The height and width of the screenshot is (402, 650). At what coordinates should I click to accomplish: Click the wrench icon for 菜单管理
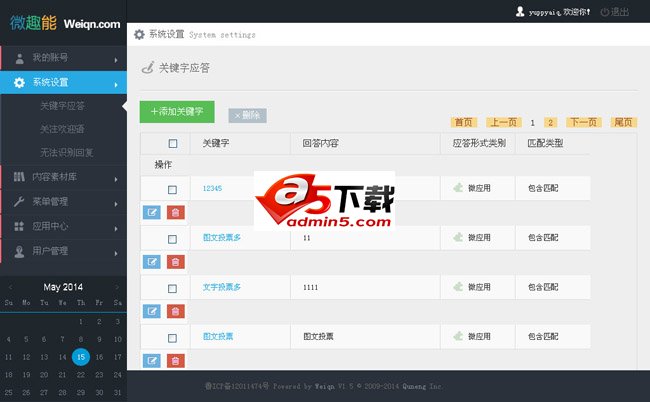point(19,202)
